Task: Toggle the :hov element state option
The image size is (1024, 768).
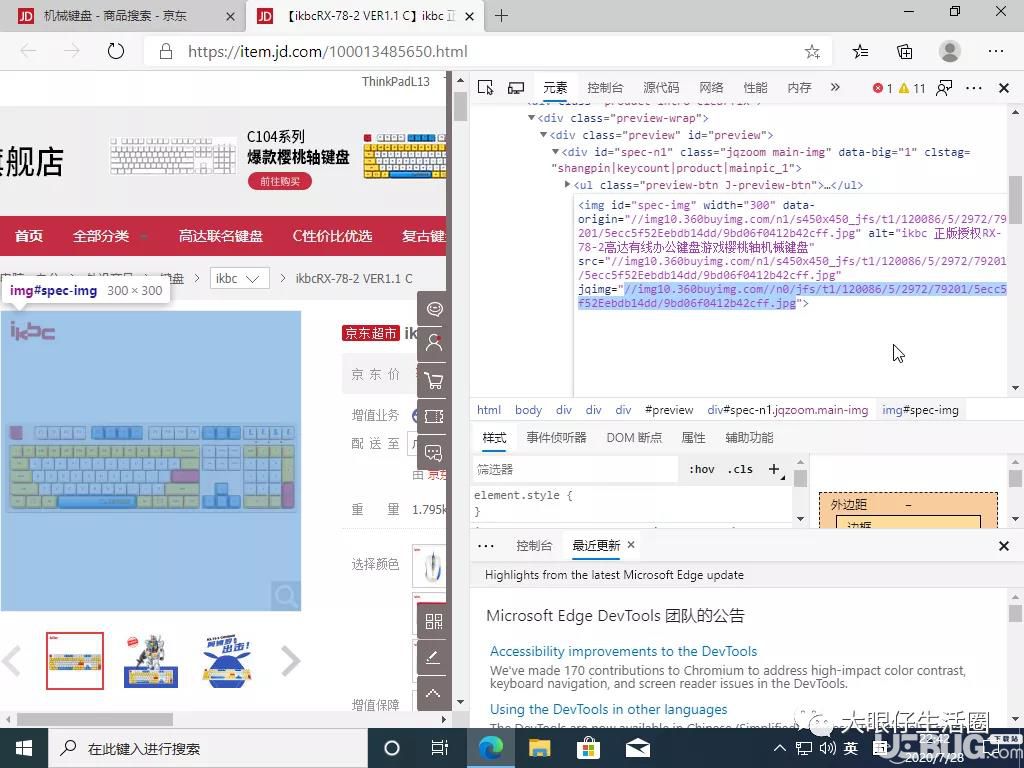Action: pos(702,469)
